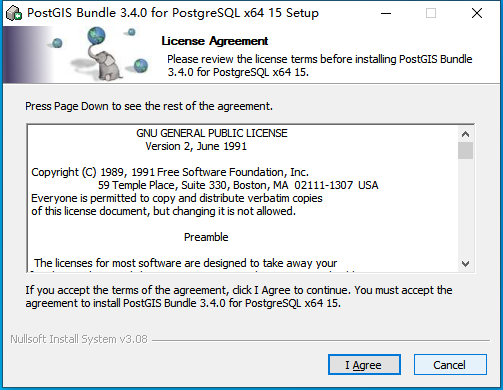Click the disabled maximize window button
The width and height of the screenshot is (503, 390).
(x=431, y=13)
